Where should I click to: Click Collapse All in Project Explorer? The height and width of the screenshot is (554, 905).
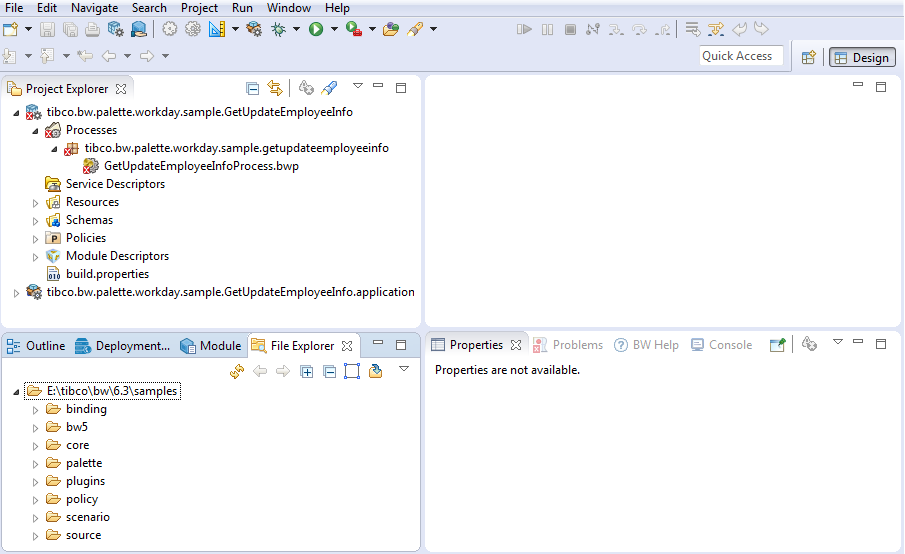(x=252, y=88)
